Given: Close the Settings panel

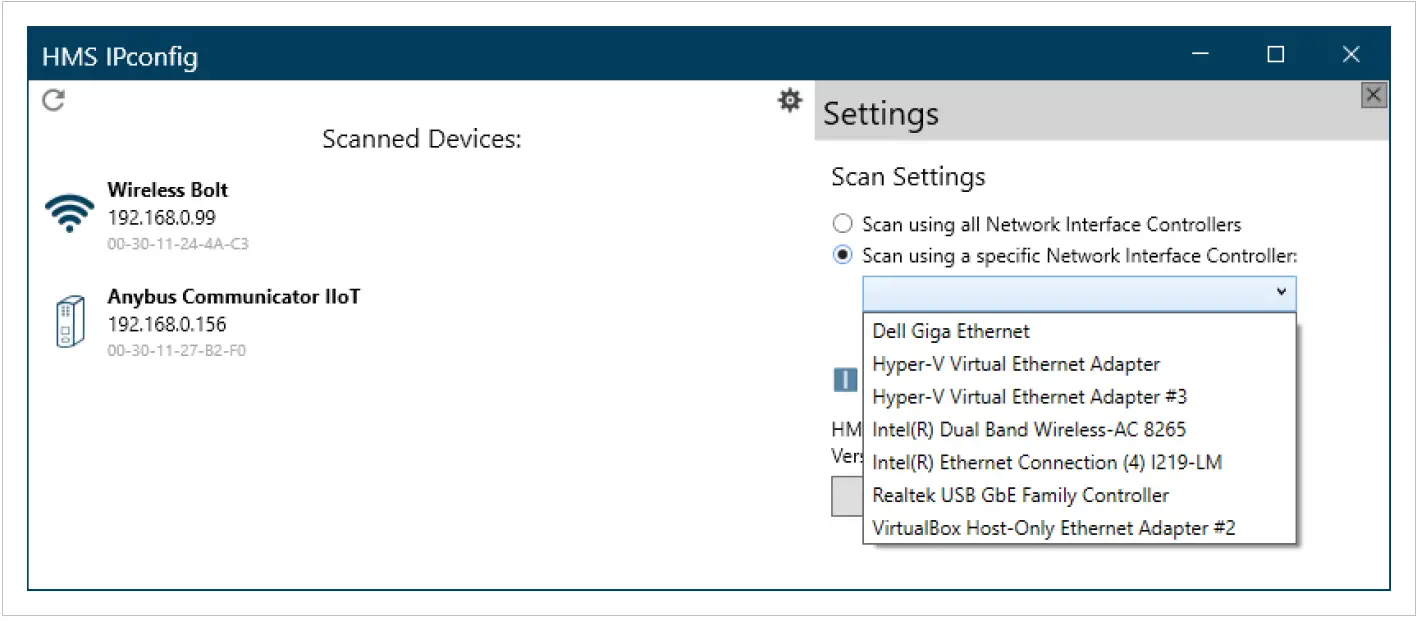Looking at the screenshot, I should [x=1374, y=94].
